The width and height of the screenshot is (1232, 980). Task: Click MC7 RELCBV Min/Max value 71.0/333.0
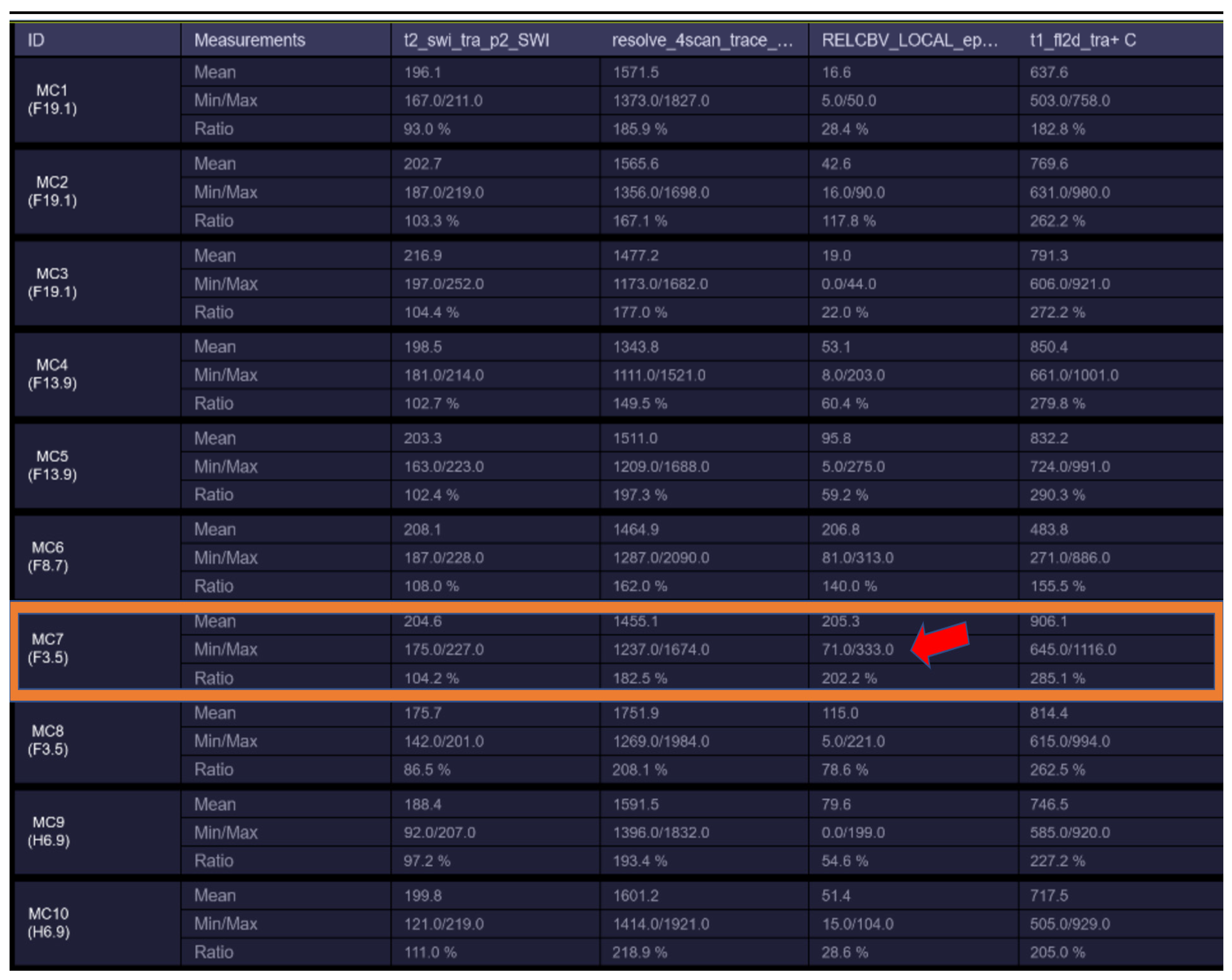tap(857, 649)
